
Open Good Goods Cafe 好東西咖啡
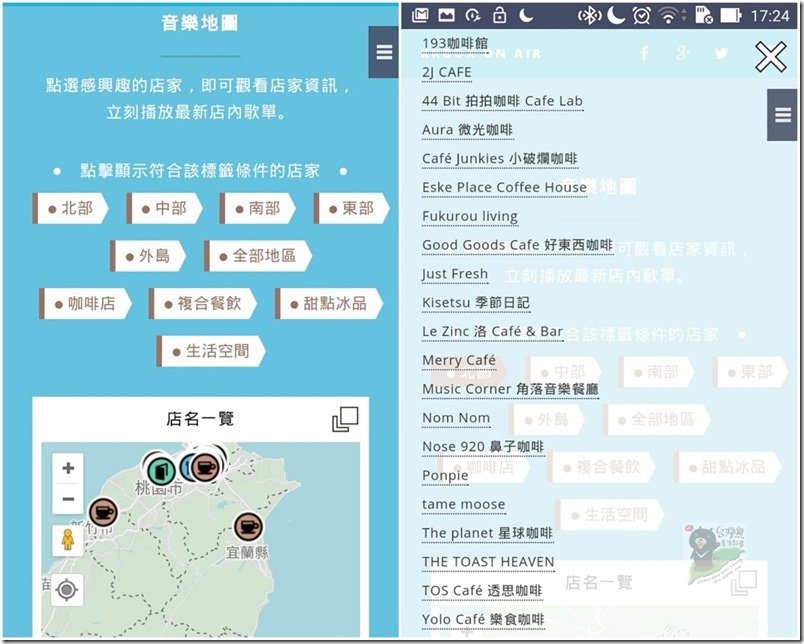[517, 245]
